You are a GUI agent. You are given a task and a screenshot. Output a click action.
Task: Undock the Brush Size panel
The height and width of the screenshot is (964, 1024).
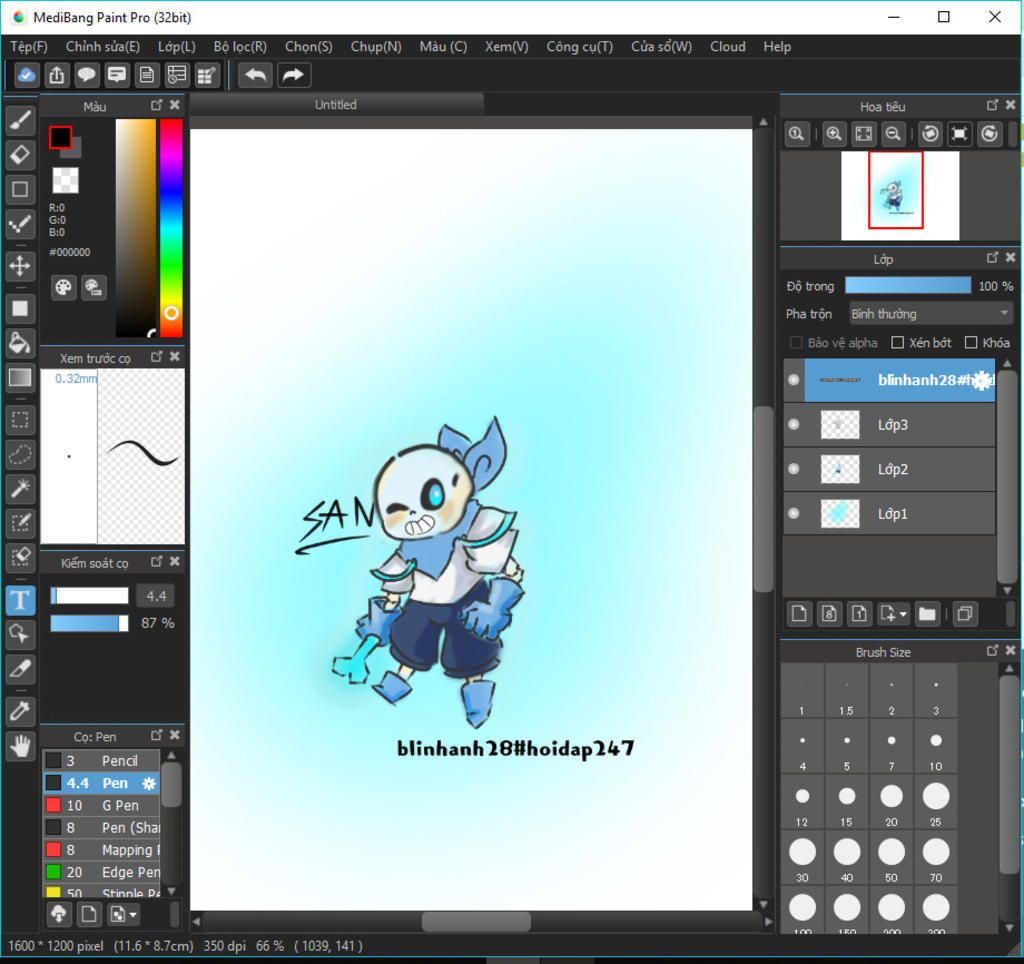(993, 651)
